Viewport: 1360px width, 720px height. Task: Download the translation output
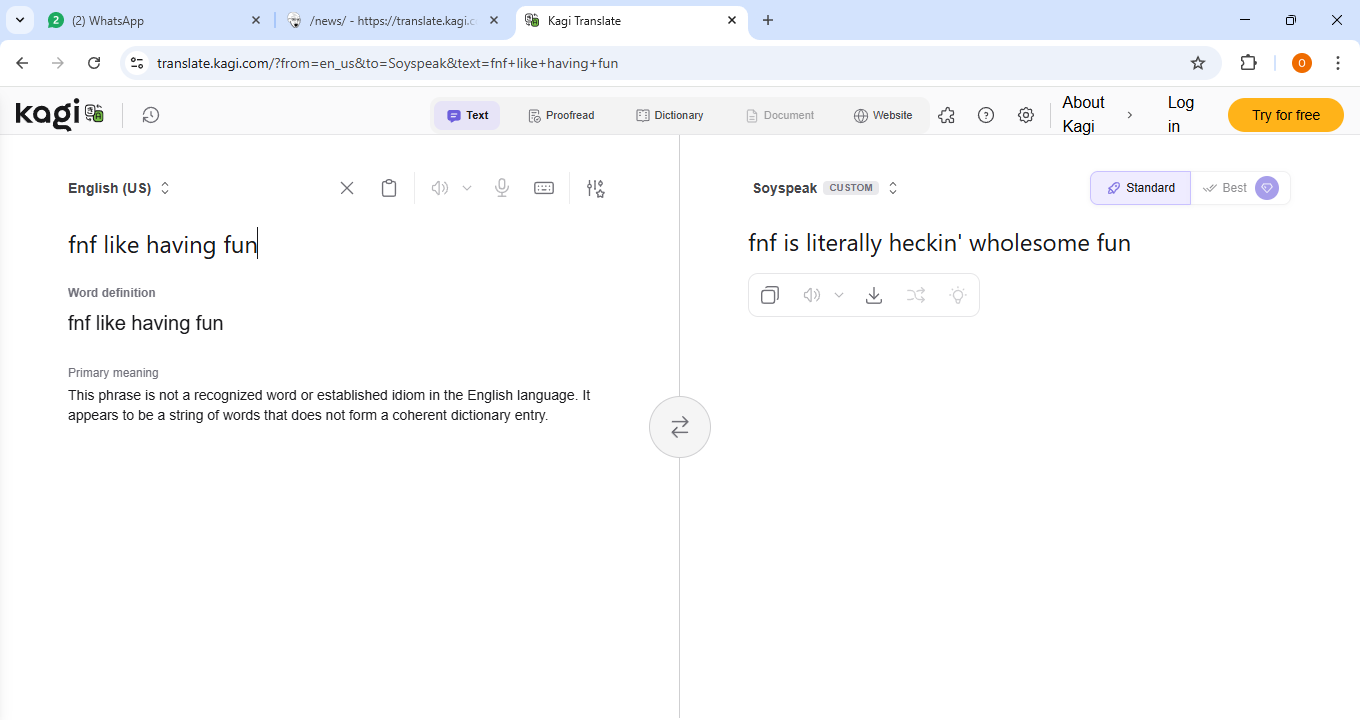coord(874,295)
